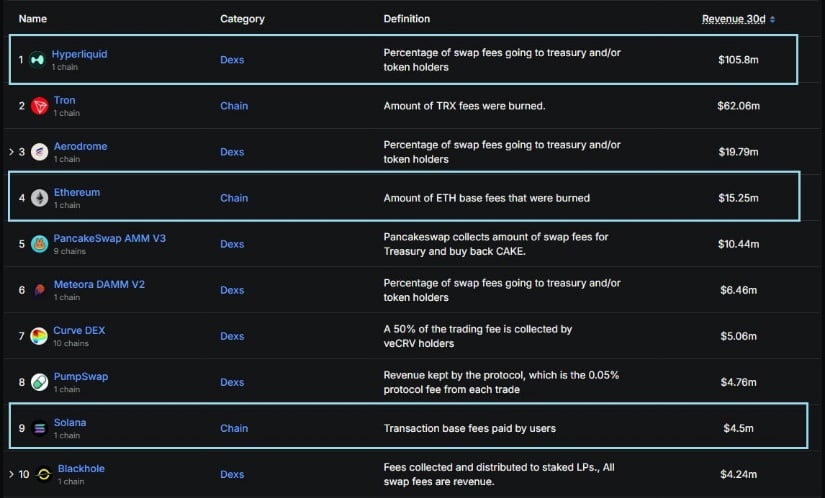Open the Dexs category link for PumpSwap
The width and height of the screenshot is (825, 498).
[232, 382]
